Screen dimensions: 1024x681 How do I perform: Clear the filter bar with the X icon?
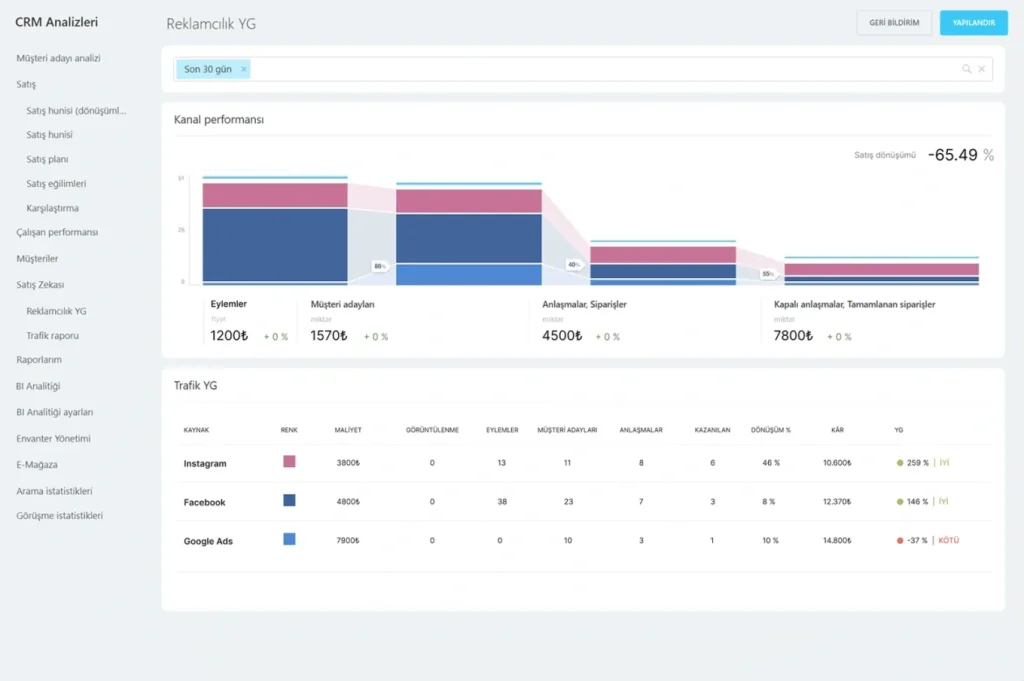(x=981, y=69)
